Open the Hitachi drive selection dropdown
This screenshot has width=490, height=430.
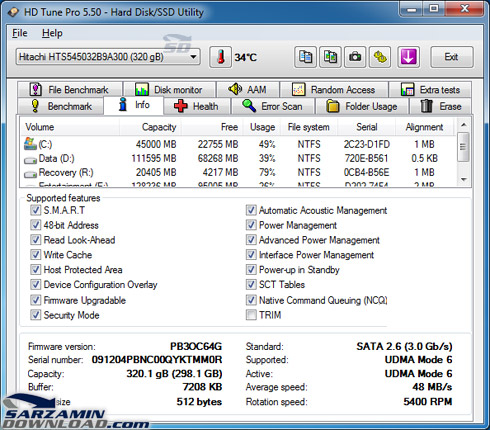tap(108, 57)
